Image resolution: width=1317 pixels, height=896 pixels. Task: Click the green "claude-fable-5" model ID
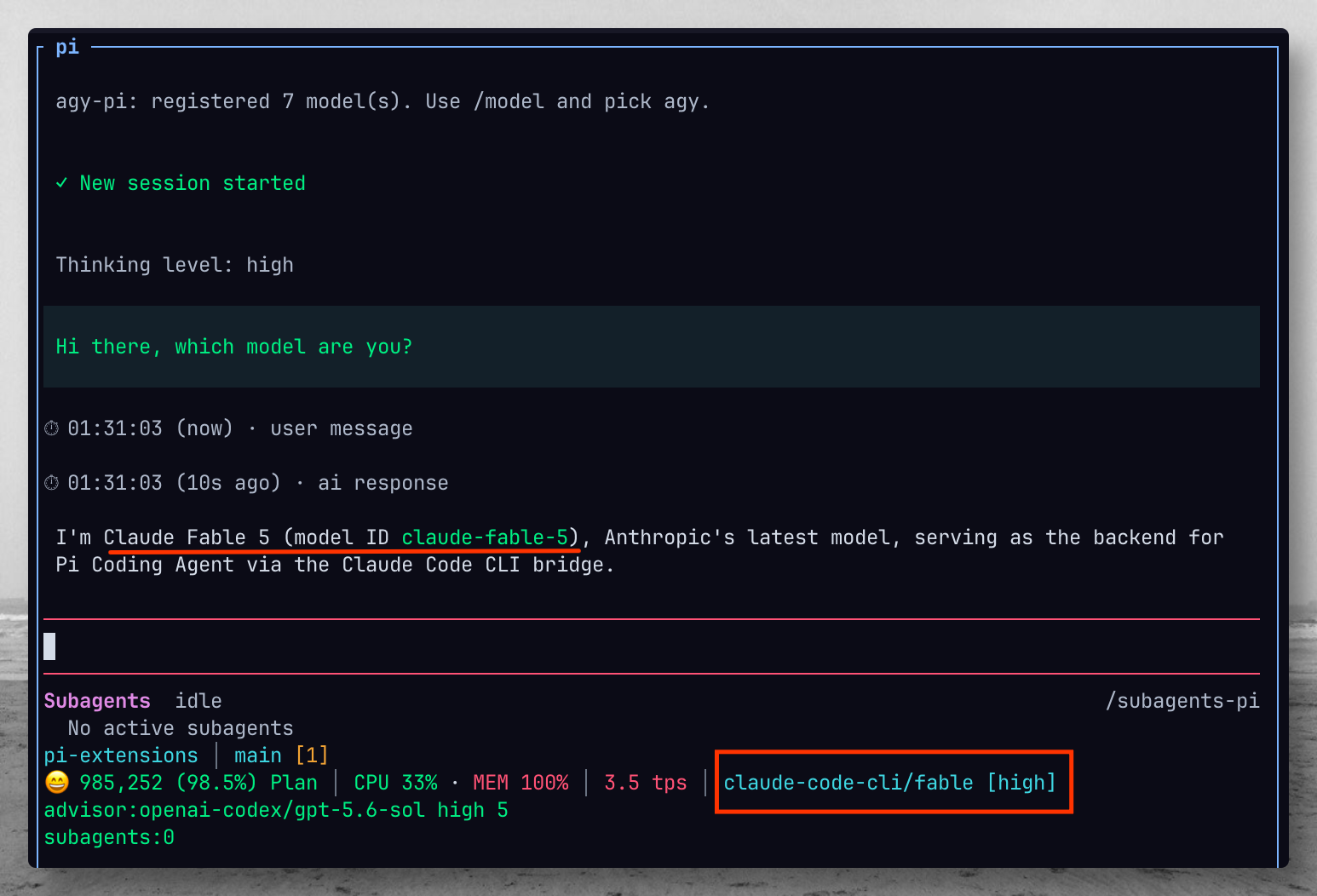(x=485, y=537)
